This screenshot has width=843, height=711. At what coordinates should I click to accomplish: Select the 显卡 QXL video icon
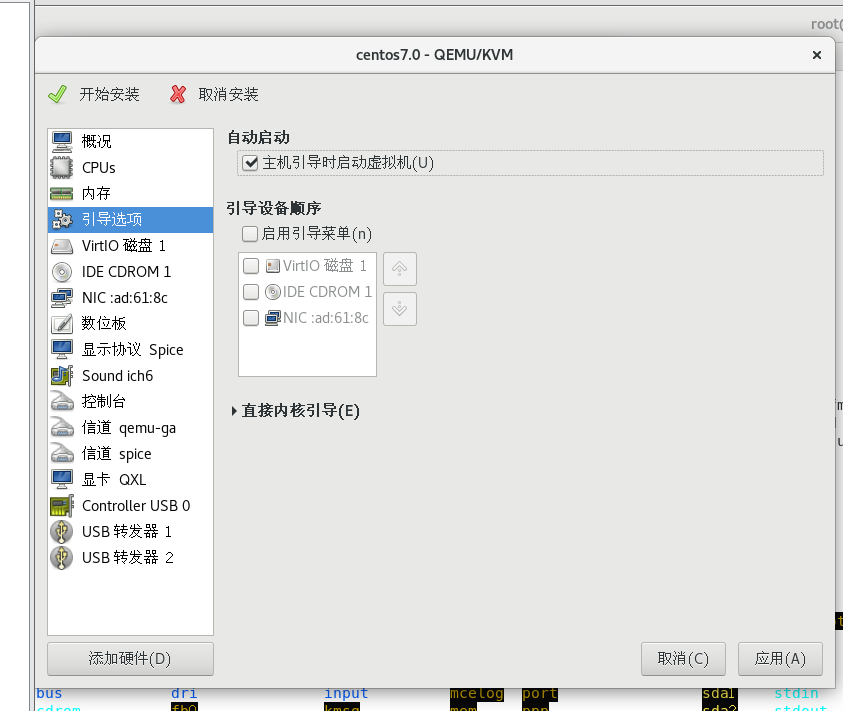62,479
